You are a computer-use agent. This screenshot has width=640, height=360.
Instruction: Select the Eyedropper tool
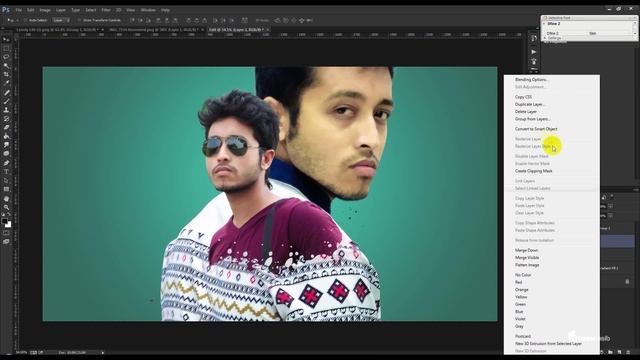[x=6, y=83]
